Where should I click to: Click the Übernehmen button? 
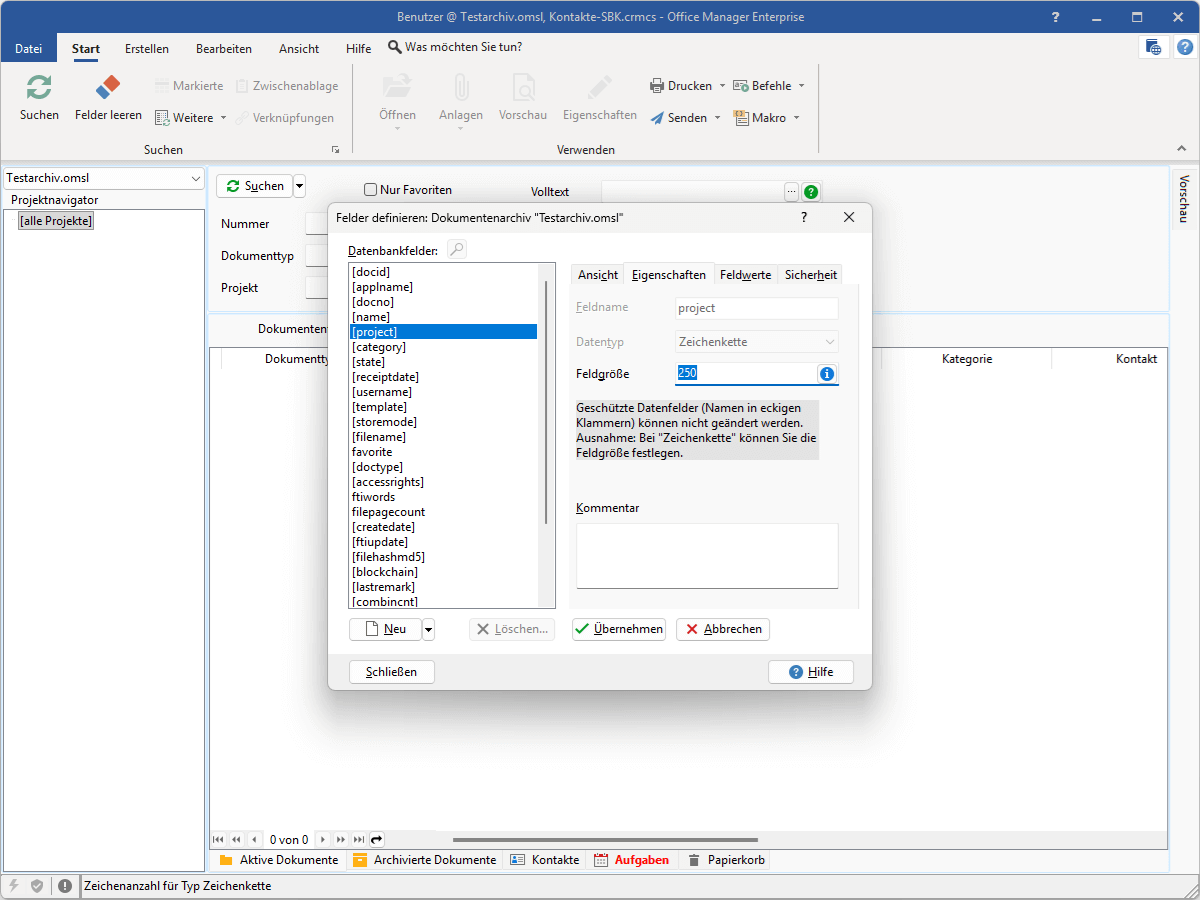(619, 629)
